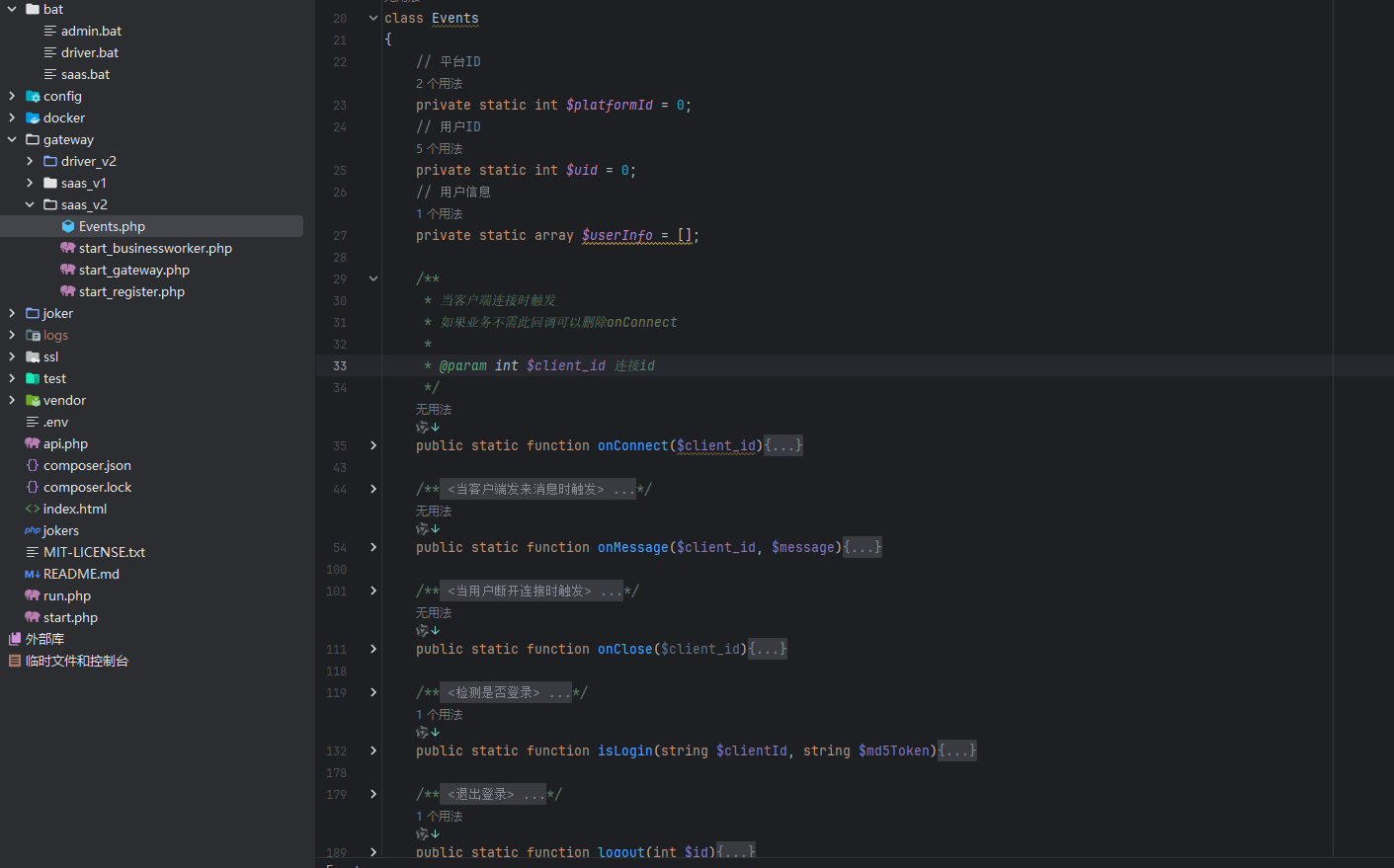Collapse the gateway folder chevron
Screen dimensions: 1394x868
pyautogui.click(x=12, y=139)
